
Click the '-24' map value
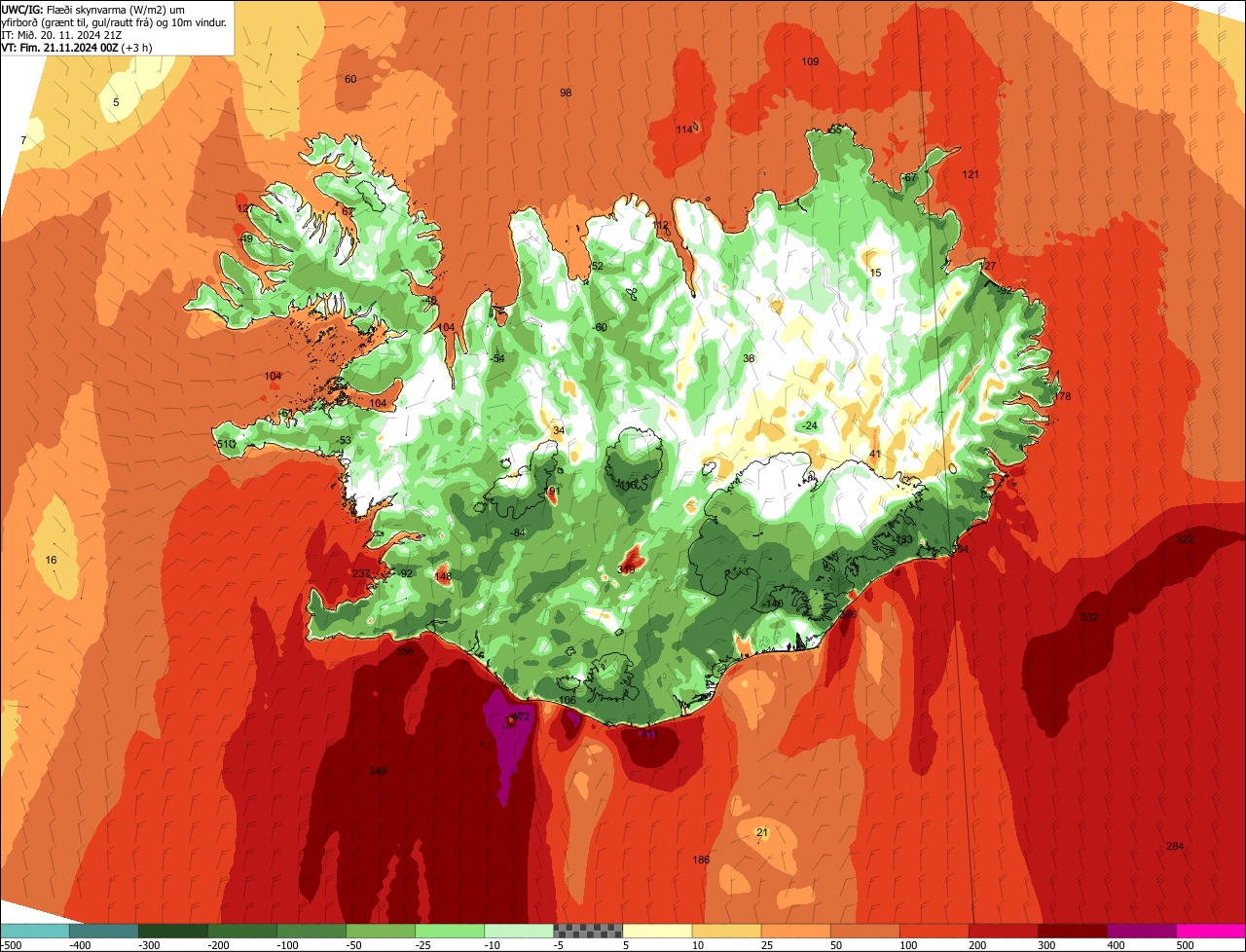pyautogui.click(x=809, y=425)
